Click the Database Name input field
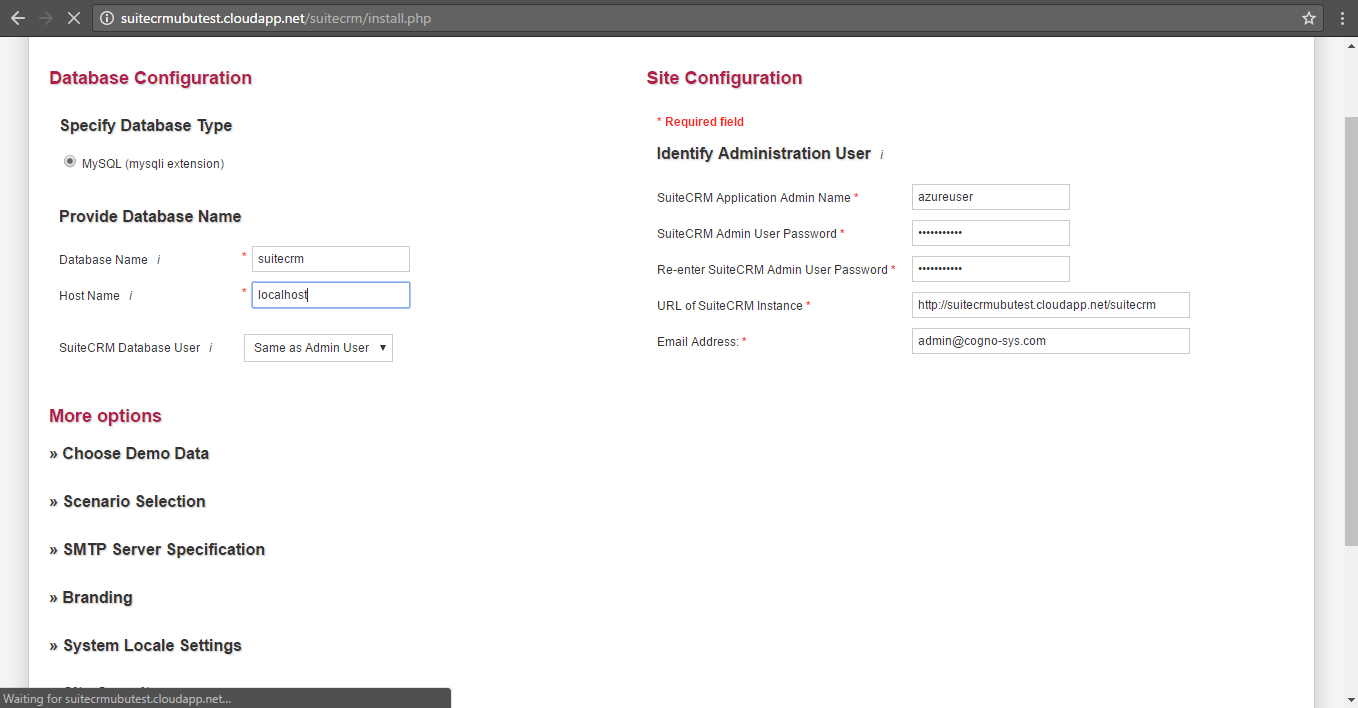 [x=330, y=259]
